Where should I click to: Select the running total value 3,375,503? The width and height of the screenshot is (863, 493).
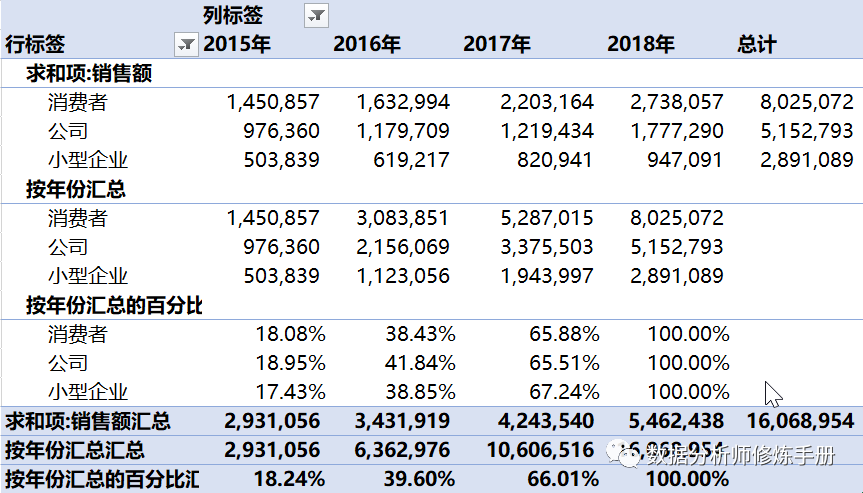click(547, 247)
